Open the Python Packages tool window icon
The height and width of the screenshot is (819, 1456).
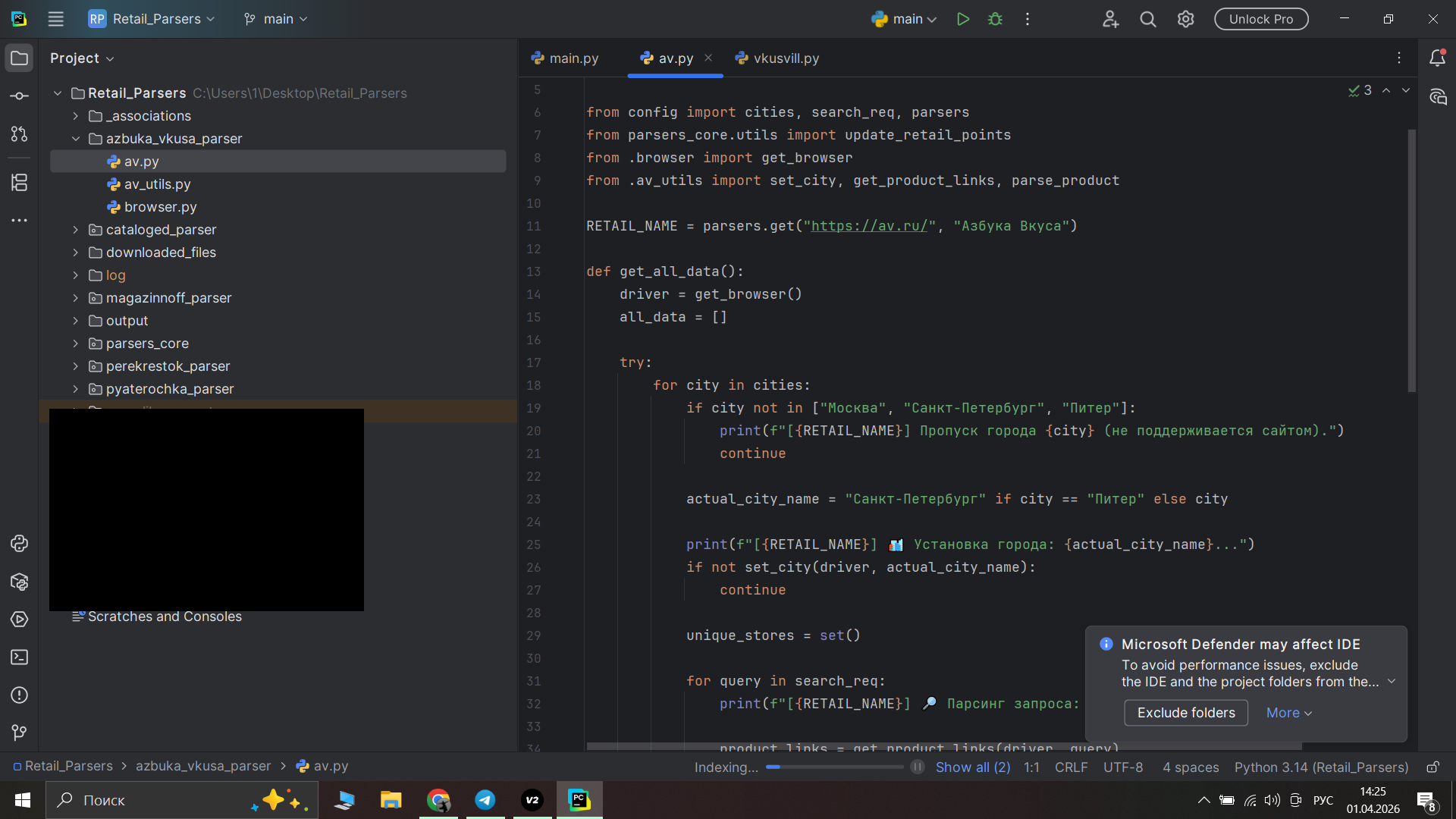click(20, 582)
